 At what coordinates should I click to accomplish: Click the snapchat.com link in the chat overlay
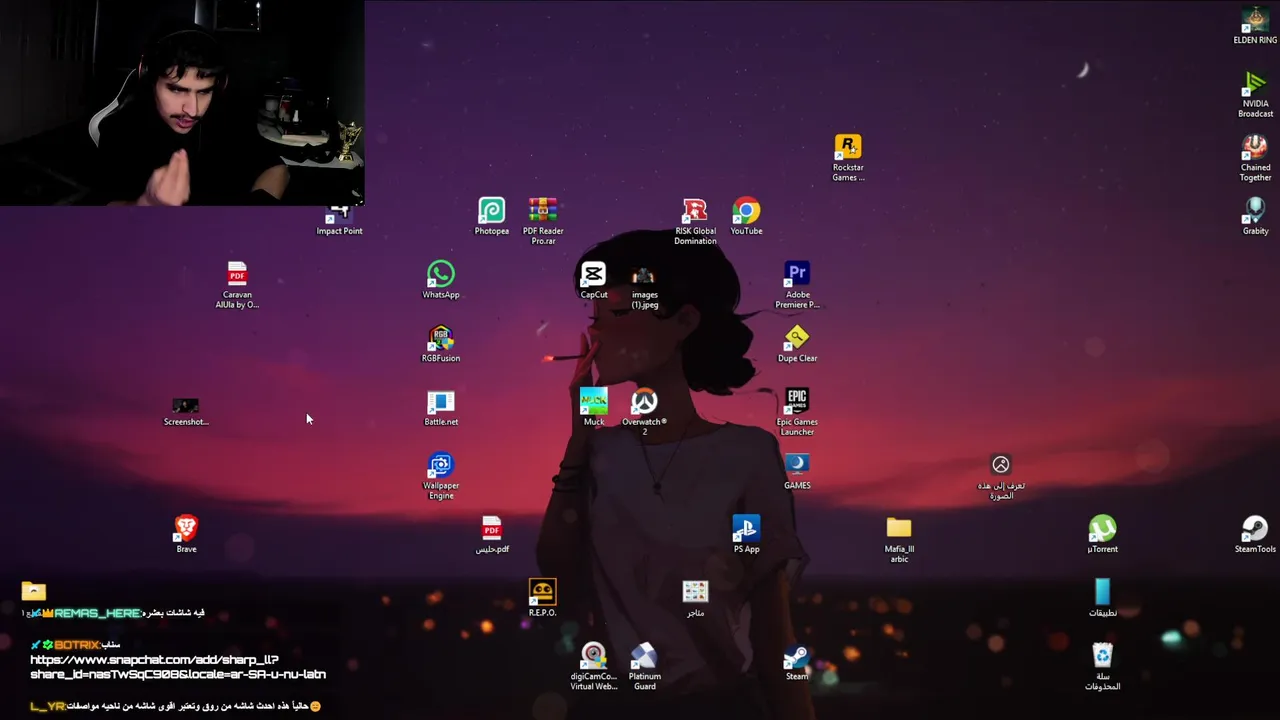[178, 667]
